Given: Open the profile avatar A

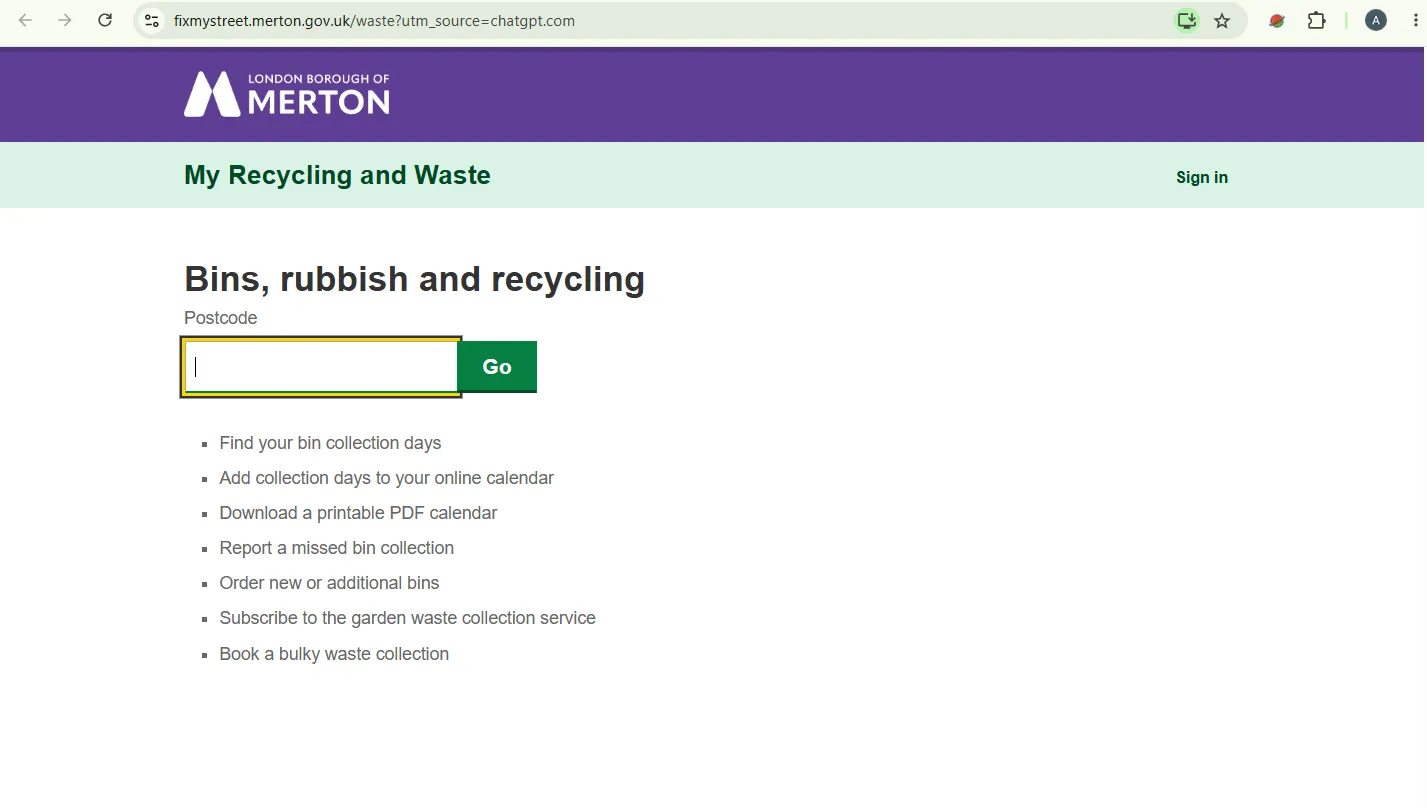Looking at the screenshot, I should (1376, 20).
